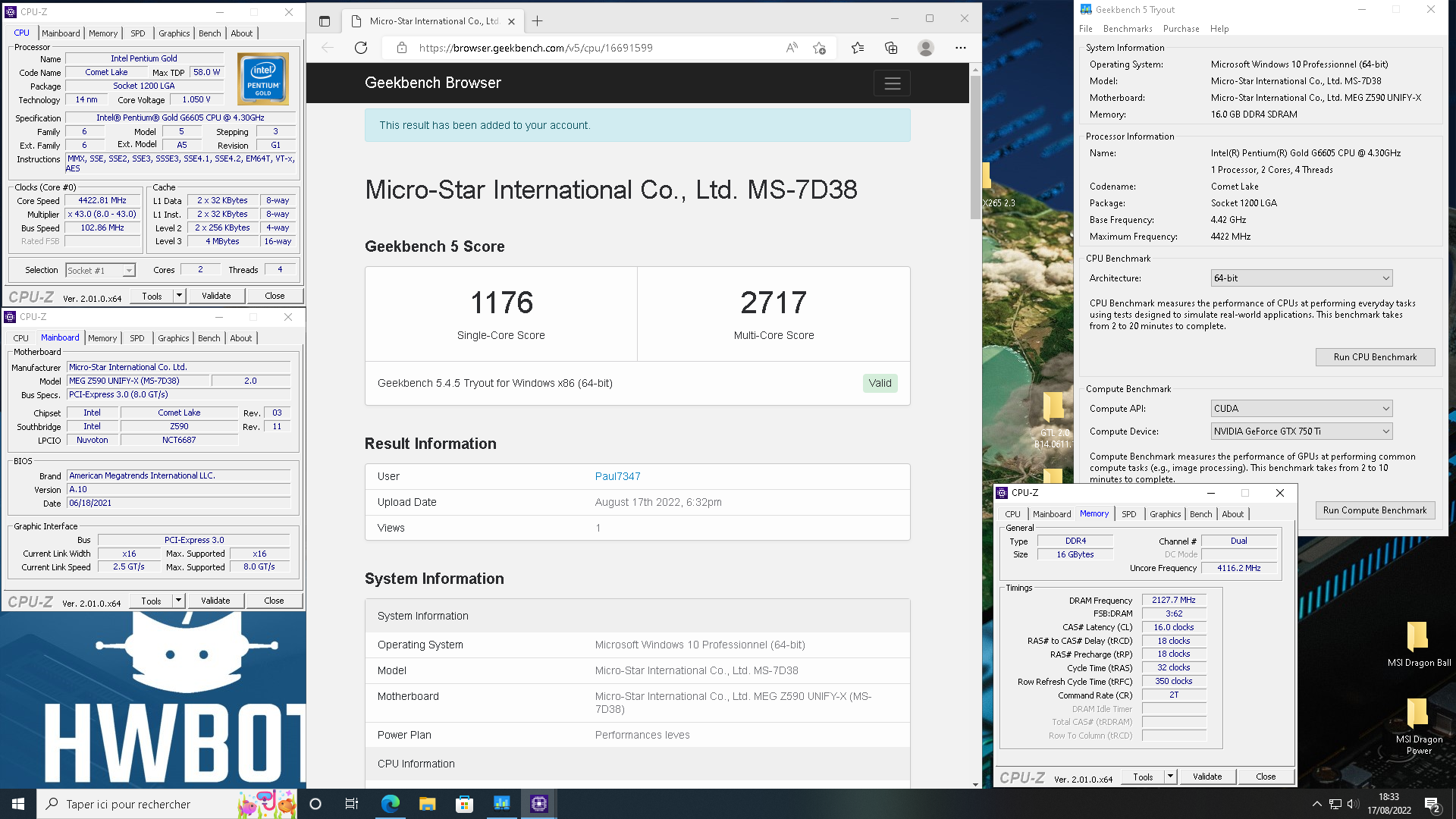Click Validate in top CPU-Z window
Viewport: 1456px width, 819px height.
coord(216,296)
